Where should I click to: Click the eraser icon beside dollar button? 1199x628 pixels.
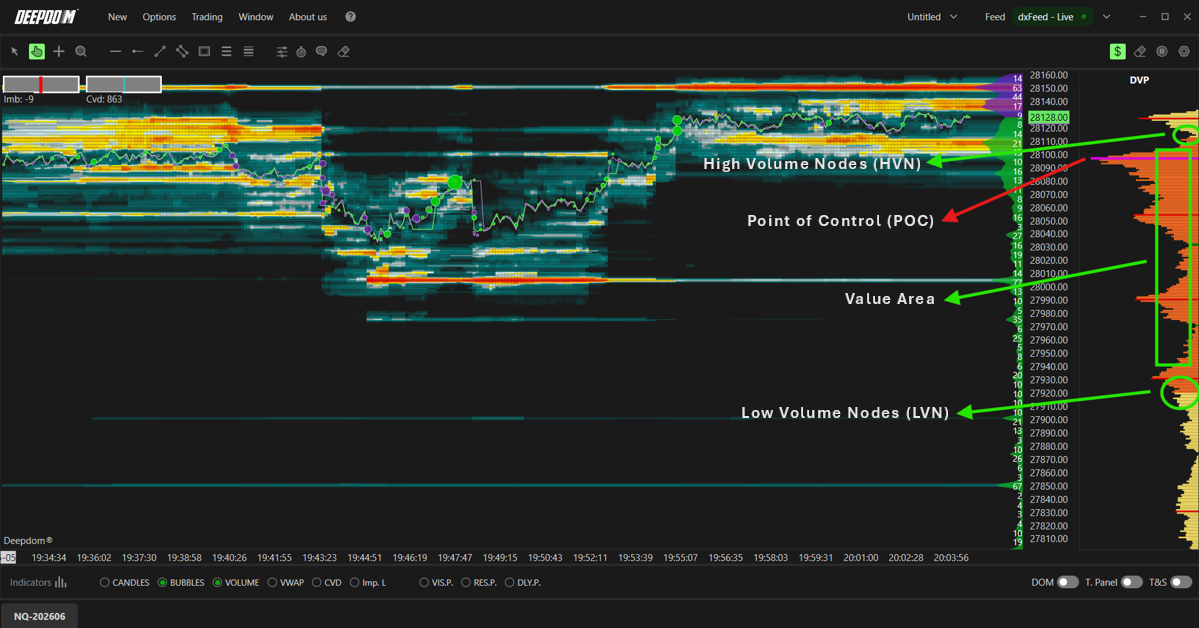pos(1140,51)
